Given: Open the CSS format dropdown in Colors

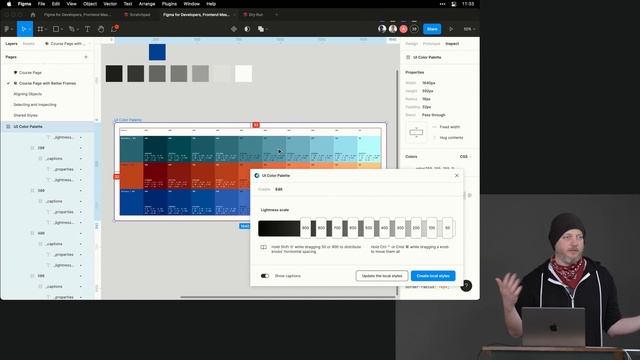Looking at the screenshot, I should tap(465, 157).
